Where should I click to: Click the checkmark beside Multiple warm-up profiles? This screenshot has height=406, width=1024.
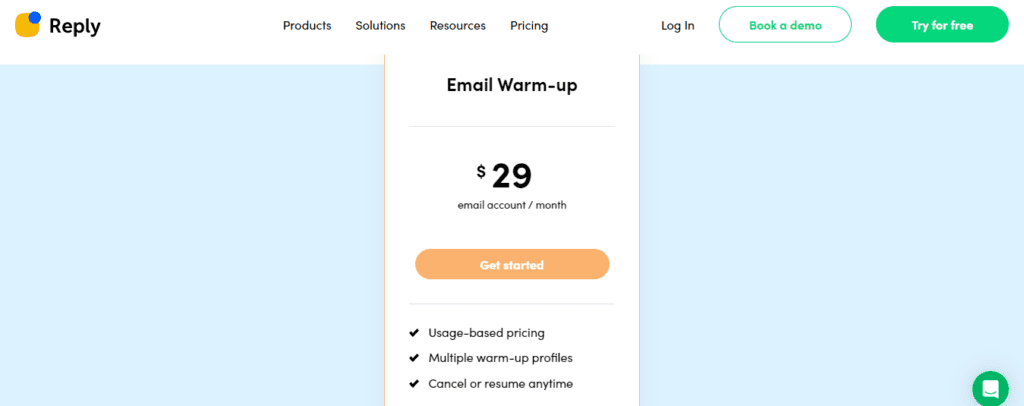coord(413,358)
